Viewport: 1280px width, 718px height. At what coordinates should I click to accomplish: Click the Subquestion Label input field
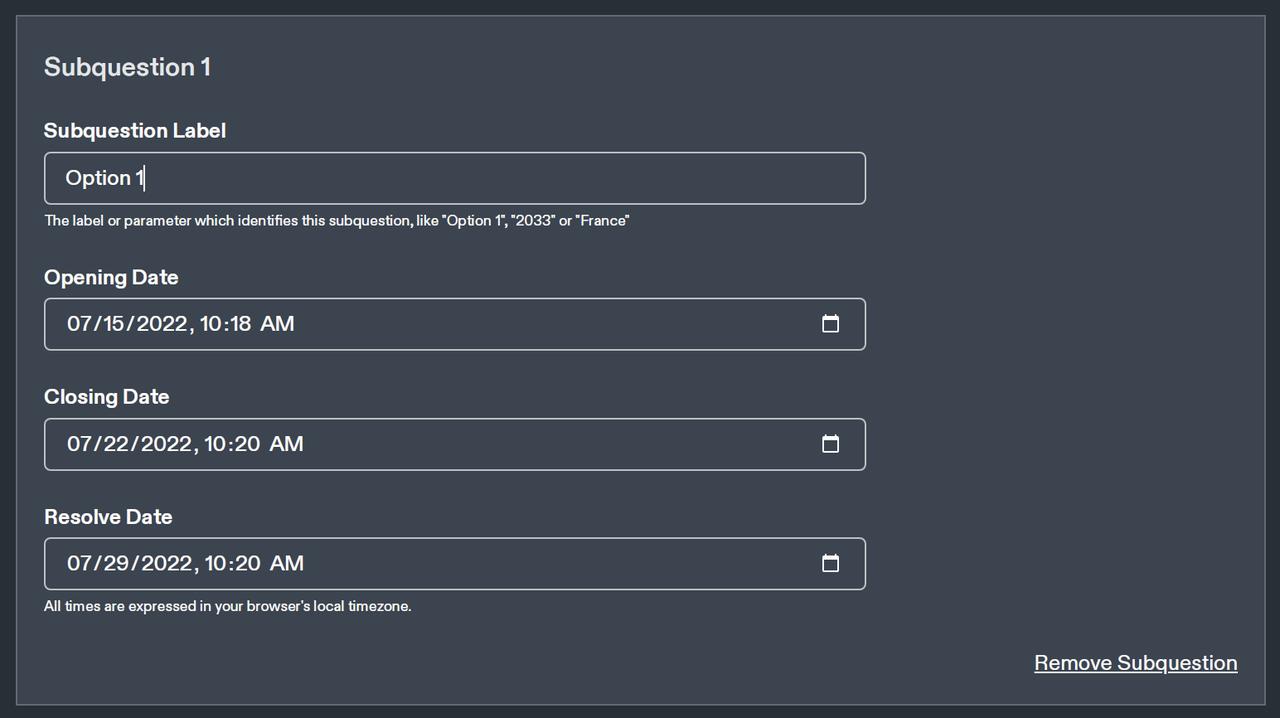(455, 178)
